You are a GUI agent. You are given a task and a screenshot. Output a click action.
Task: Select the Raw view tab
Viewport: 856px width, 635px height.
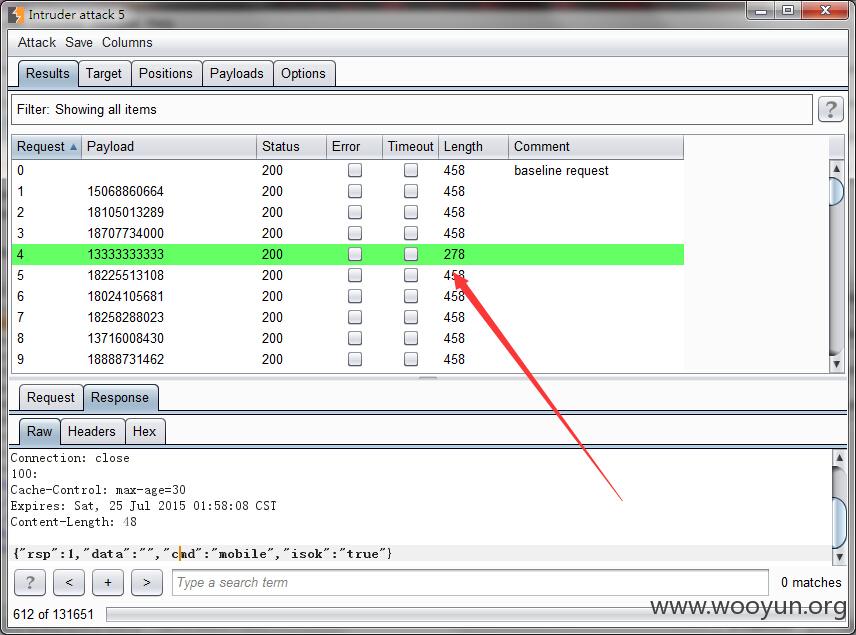click(x=39, y=431)
